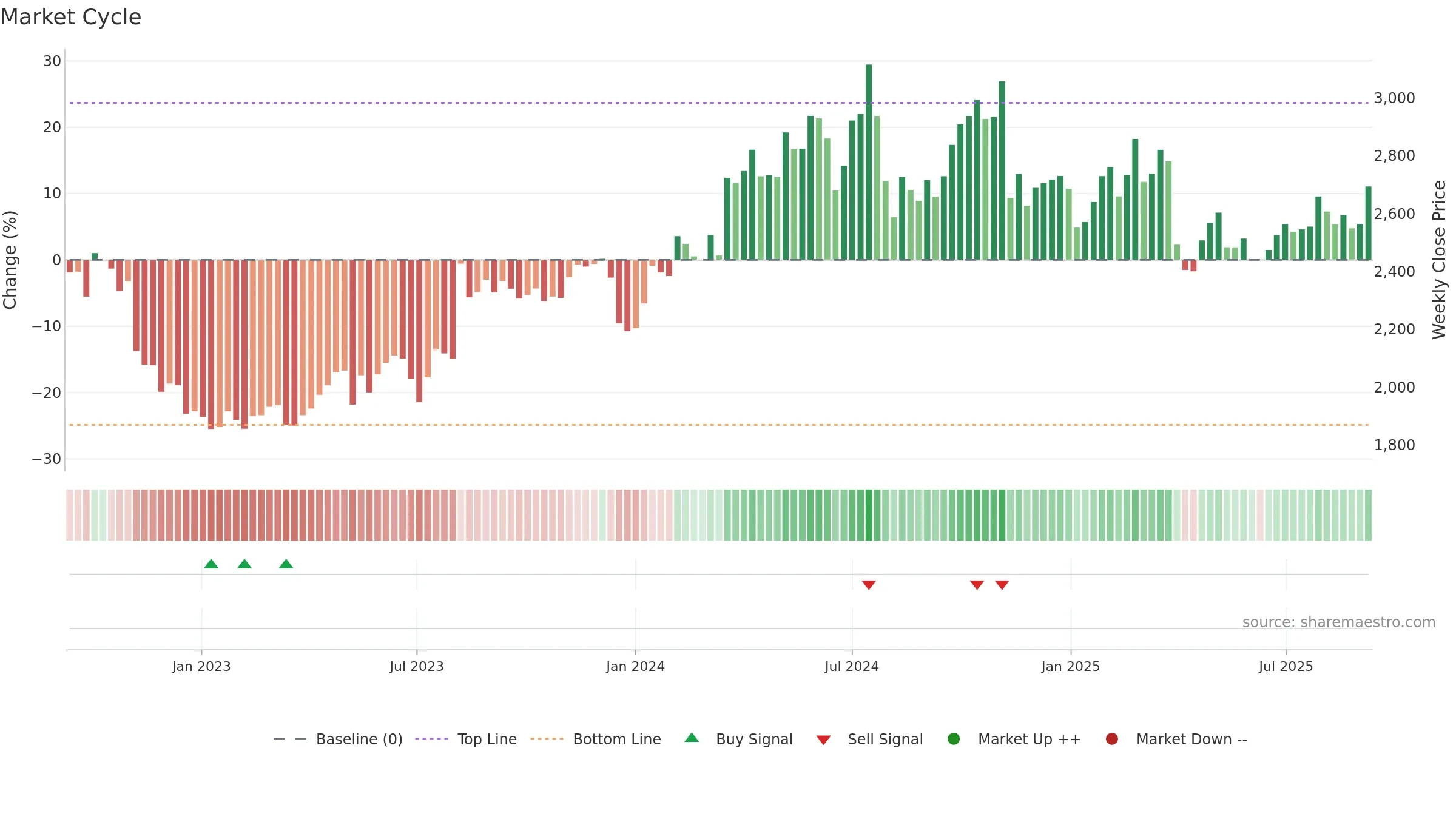Screen dimensions: 1456x819
Task: Click the Jul 2023 axis label
Action: click(417, 666)
